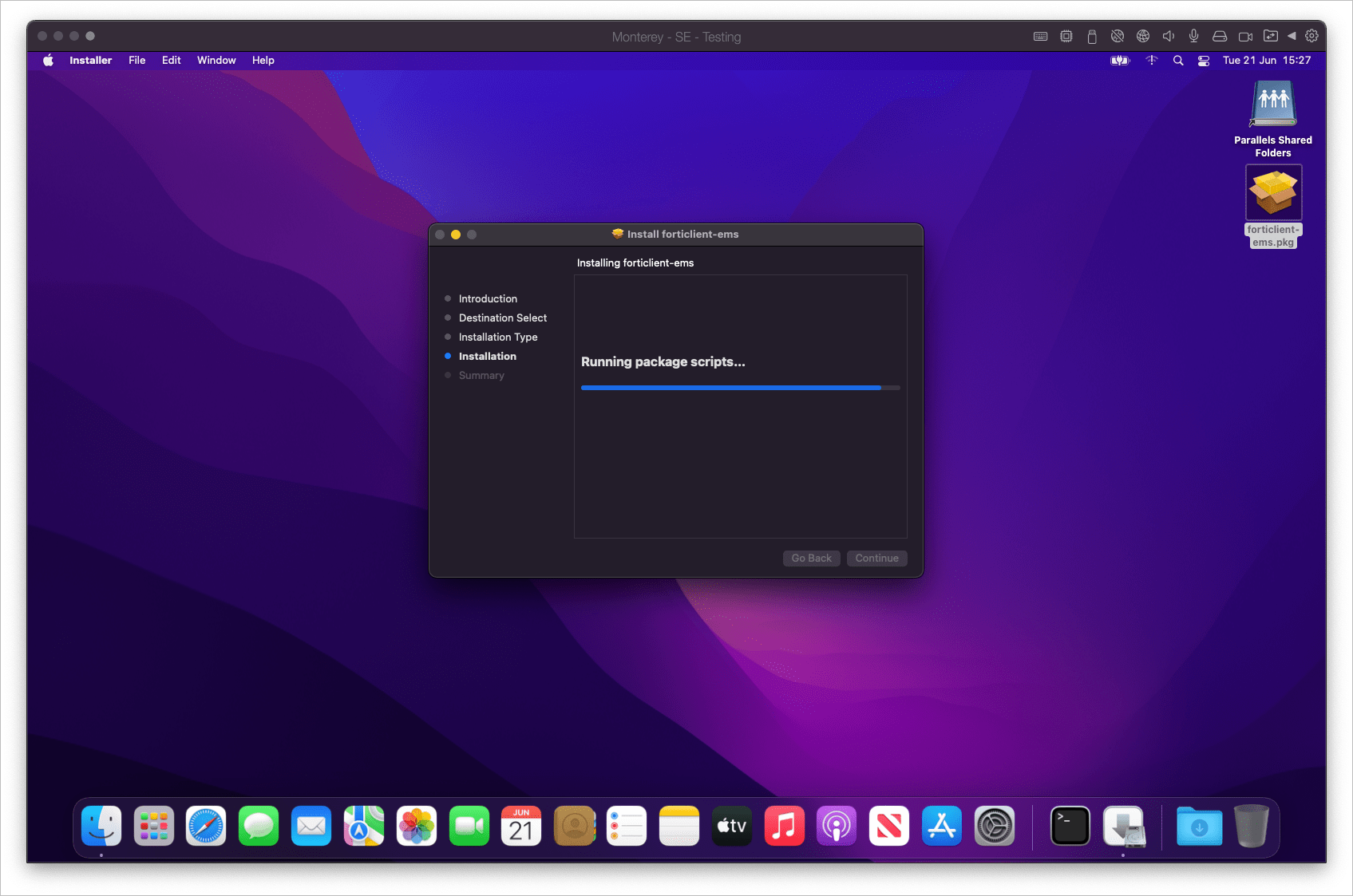Image resolution: width=1353 pixels, height=896 pixels.
Task: Select forticlient-ems.pkg desktop file
Action: 1273,207
